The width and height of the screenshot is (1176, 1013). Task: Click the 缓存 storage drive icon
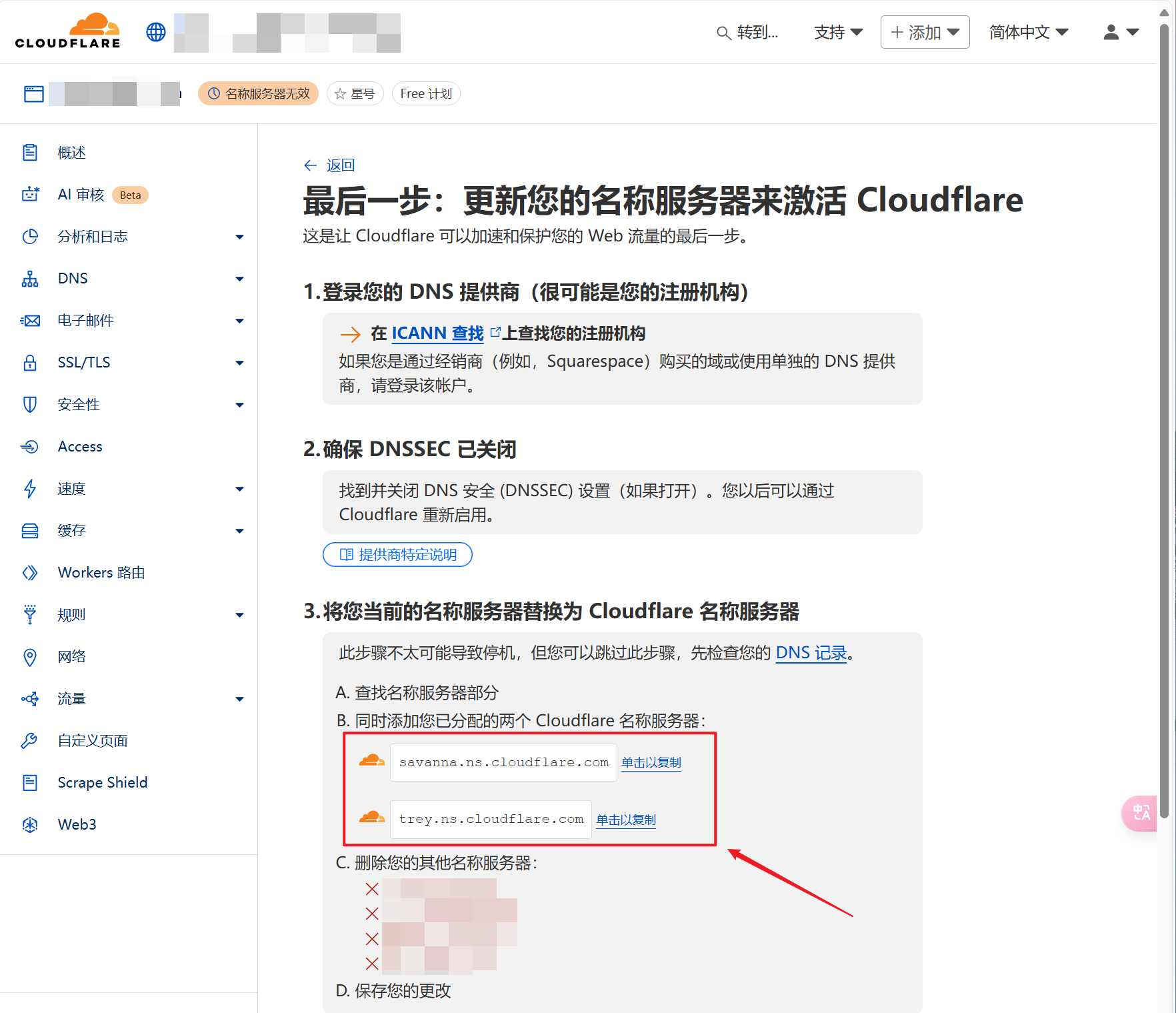pyautogui.click(x=30, y=531)
